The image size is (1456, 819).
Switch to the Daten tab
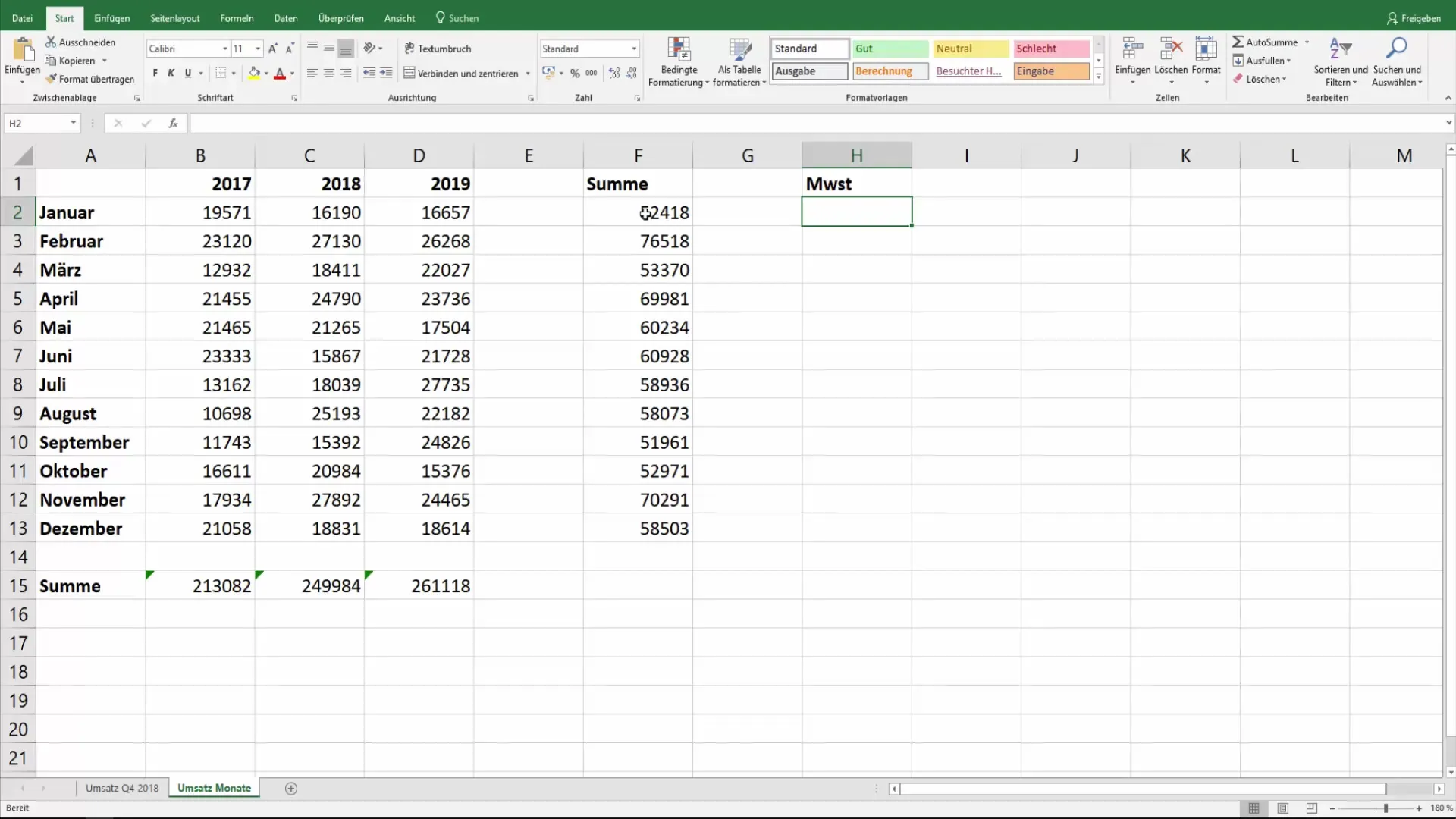point(286,18)
